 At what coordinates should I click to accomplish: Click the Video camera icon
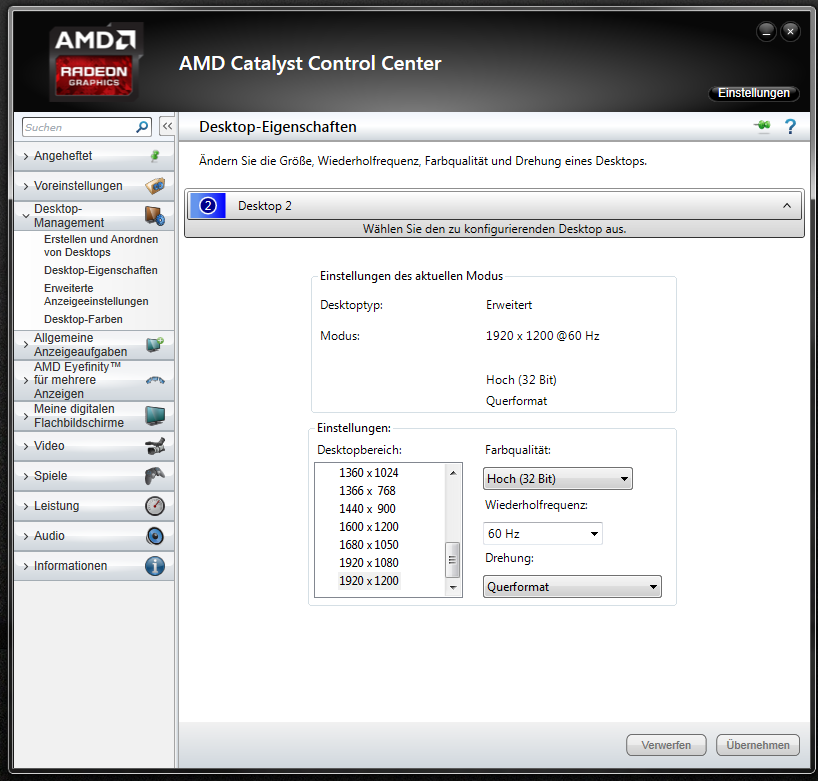(x=155, y=446)
